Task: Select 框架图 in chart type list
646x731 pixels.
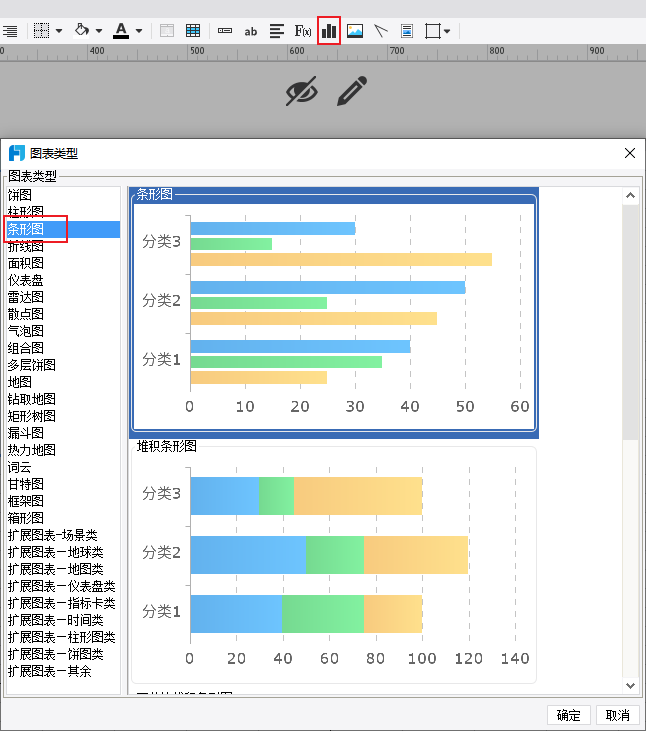Action: coord(63,501)
